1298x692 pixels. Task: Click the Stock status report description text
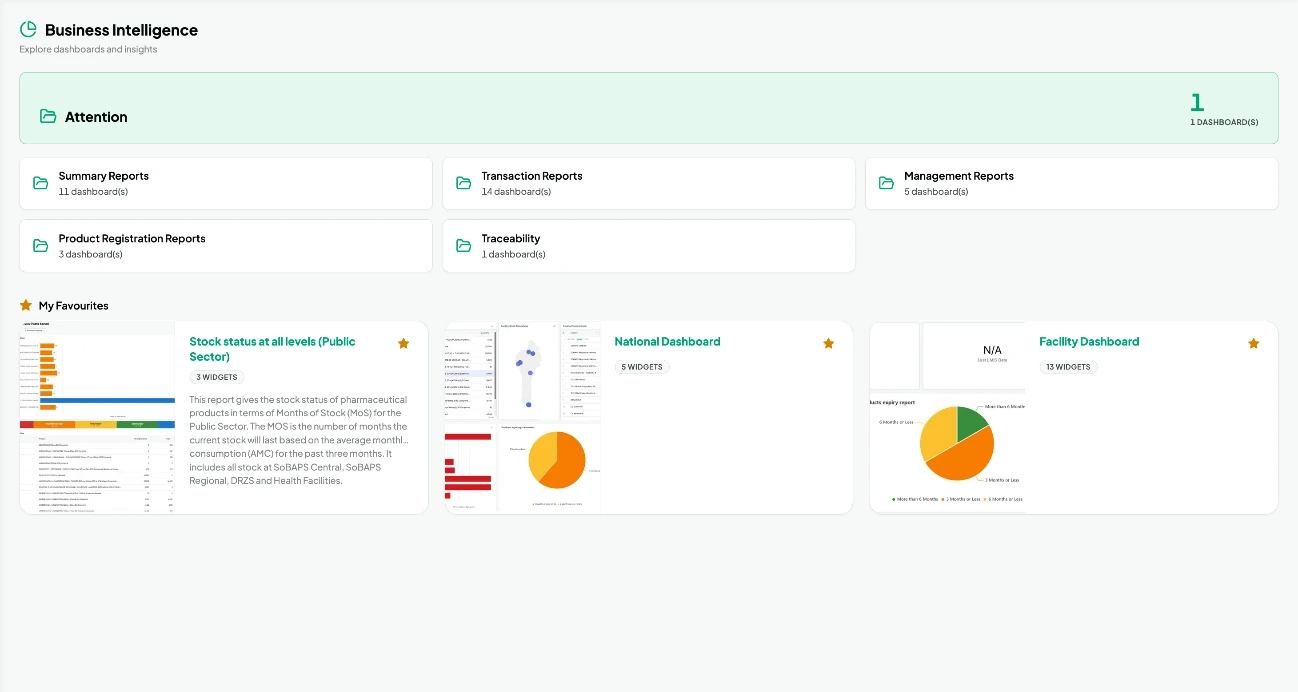coord(299,440)
